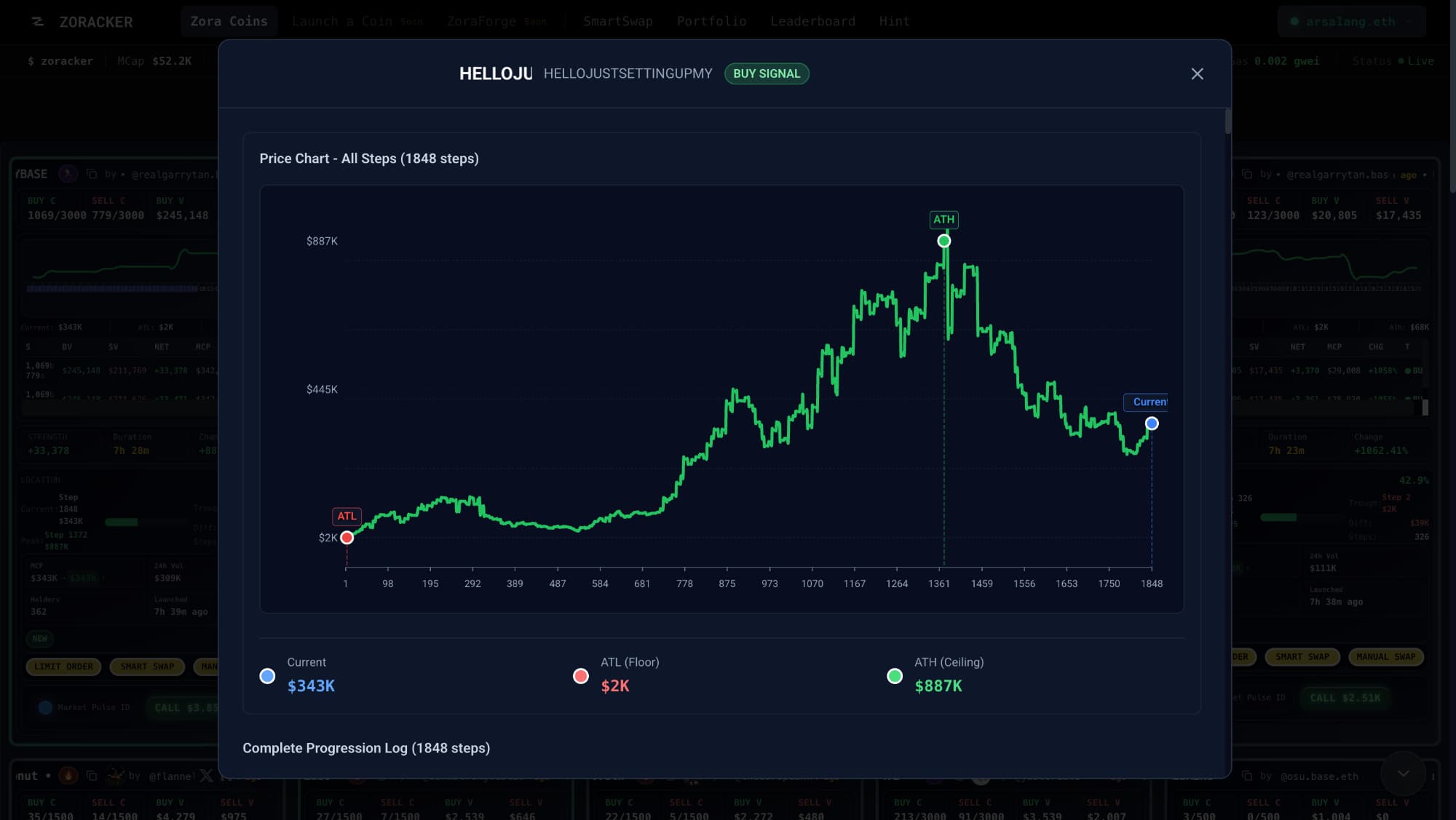The width and height of the screenshot is (1456, 820).
Task: Open the Portfolio page
Action: click(x=711, y=22)
